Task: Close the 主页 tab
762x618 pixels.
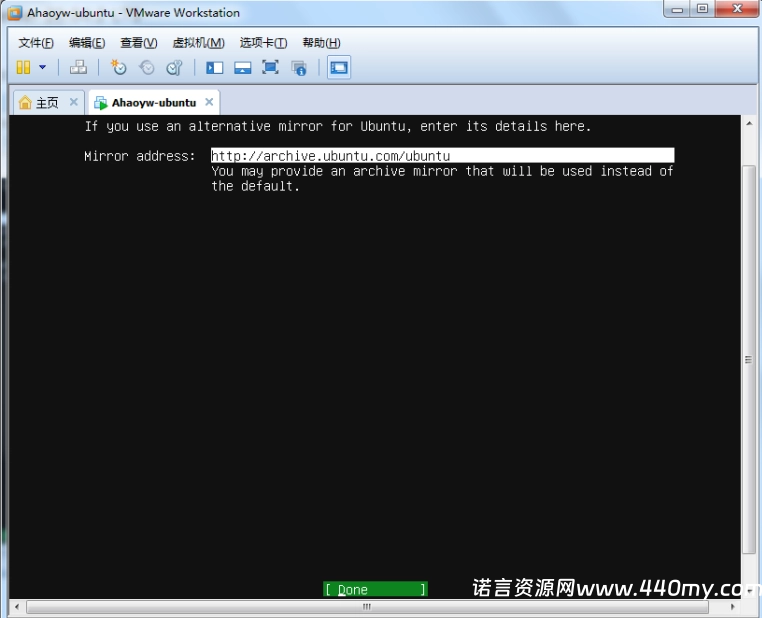Action: coord(73,102)
